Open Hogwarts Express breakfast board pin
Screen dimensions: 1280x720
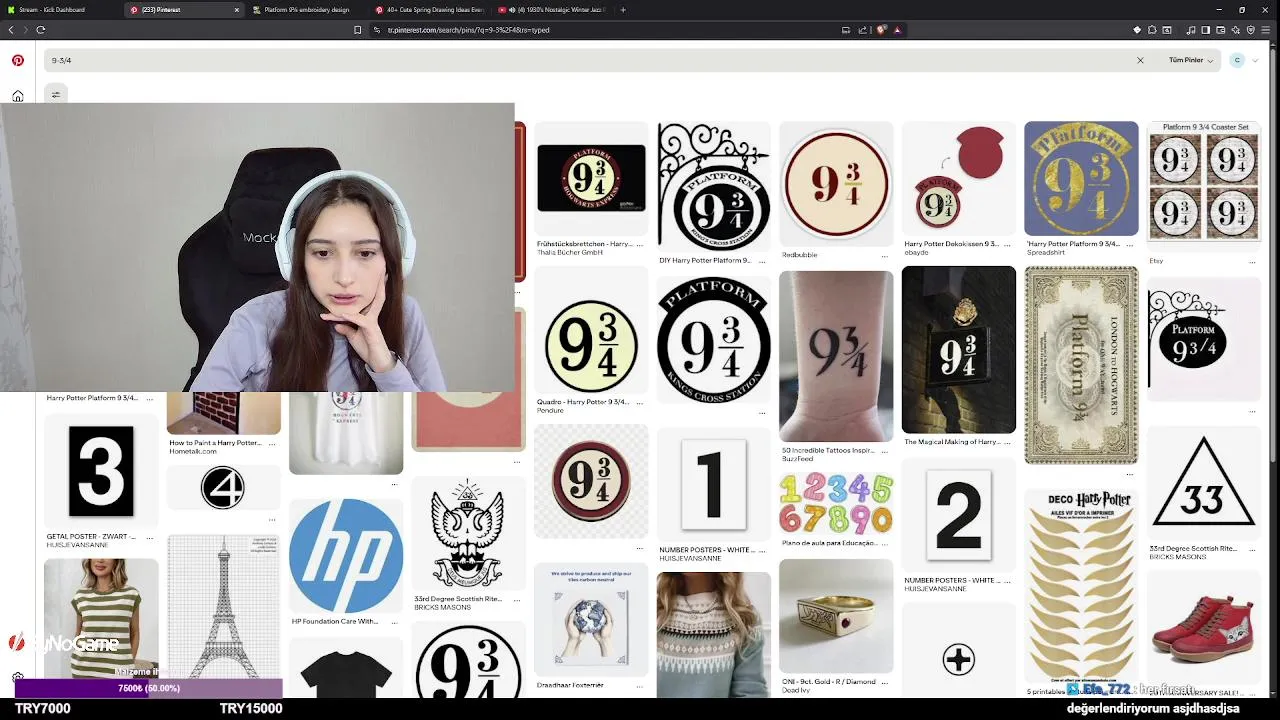tap(591, 178)
